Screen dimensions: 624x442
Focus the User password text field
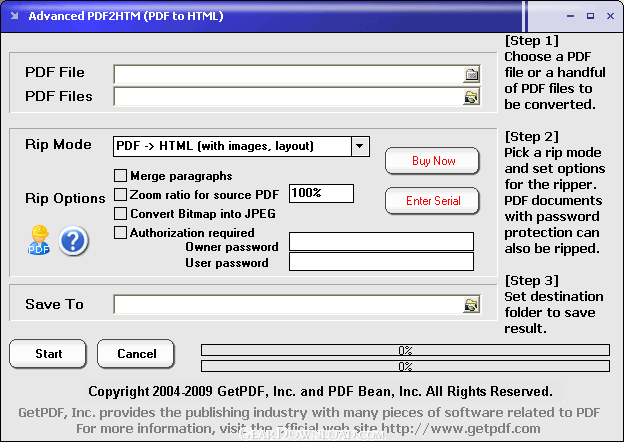click(x=380, y=262)
